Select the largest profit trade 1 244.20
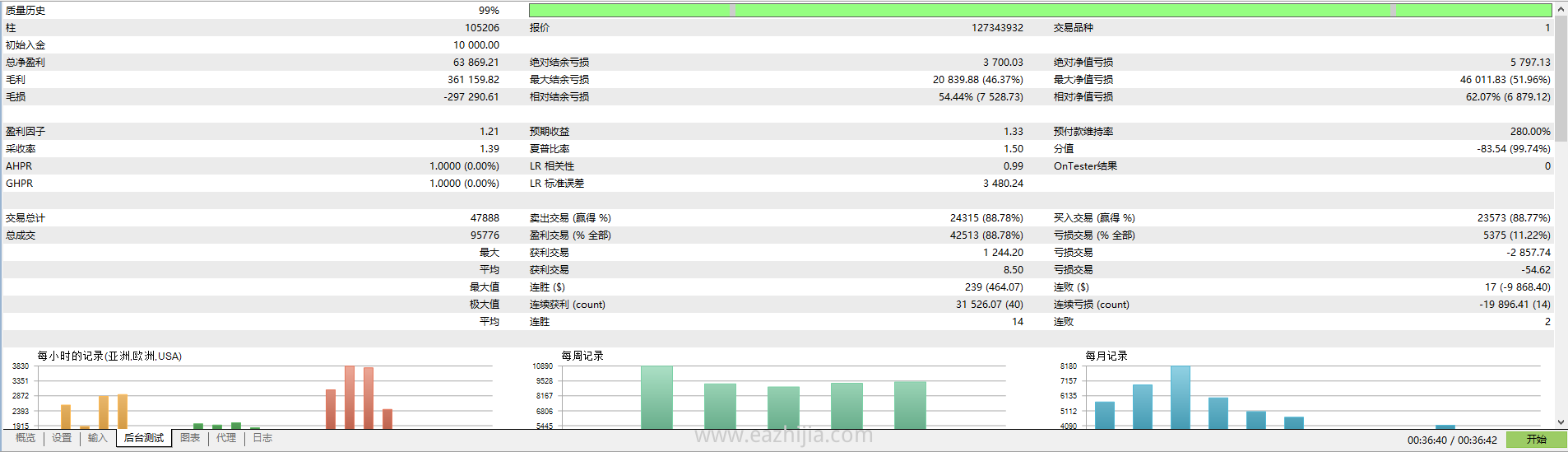Viewport: 1568px width, 452px height. [1003, 253]
